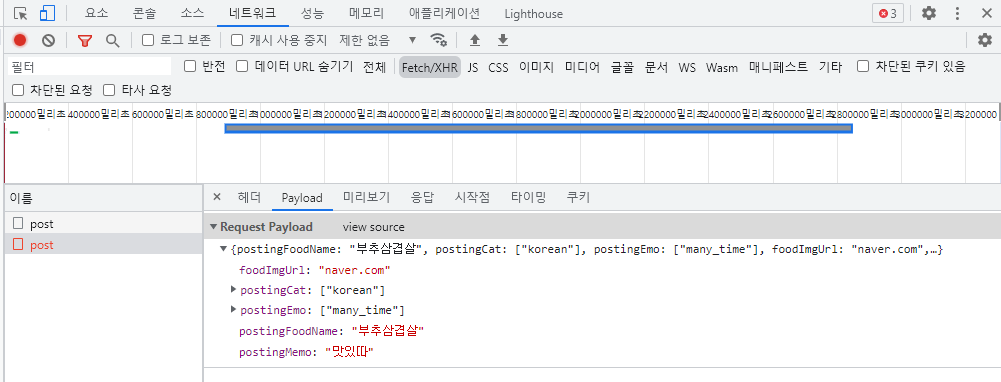Viewport: 1001px width, 382px height.
Task: Close the request details panel with X
Action: [x=216, y=197]
